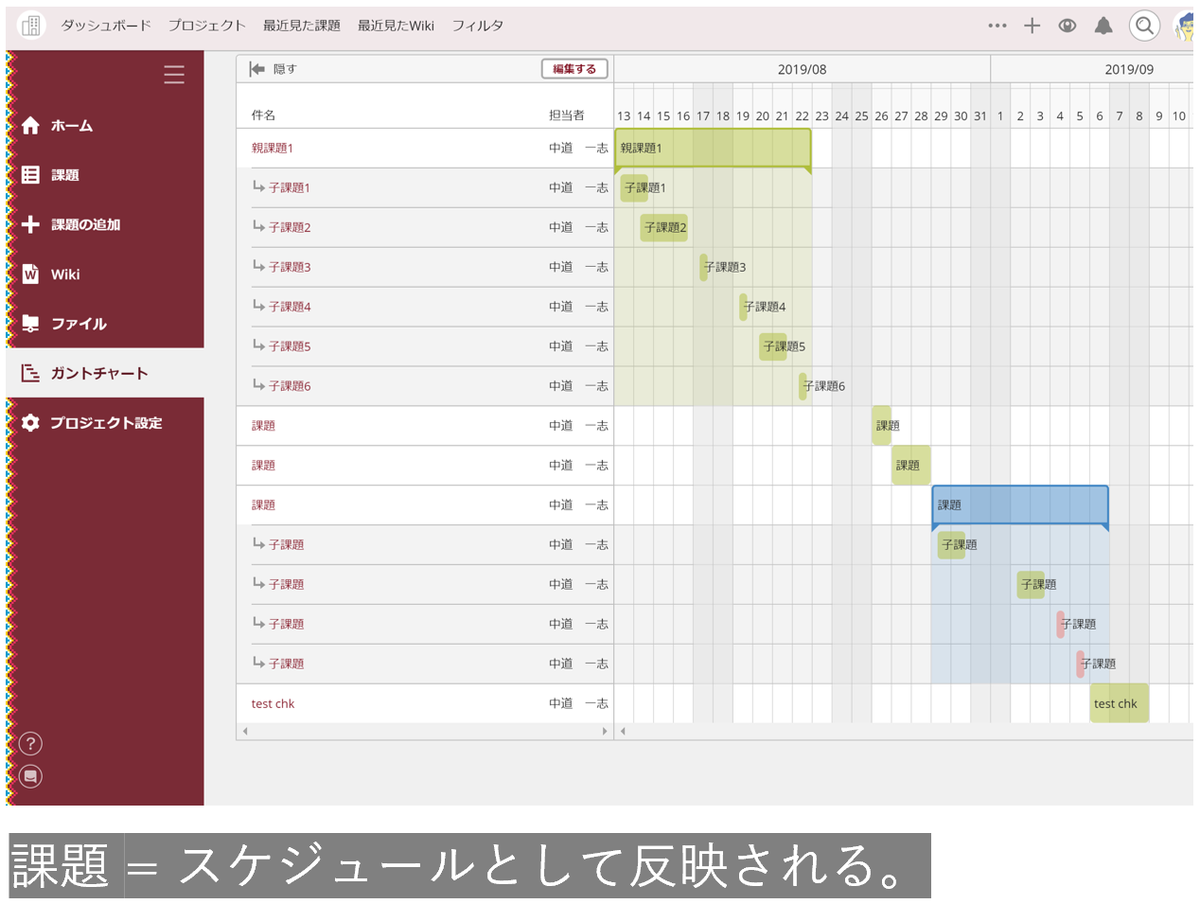Click the Backlog logo icon

[x=32, y=26]
